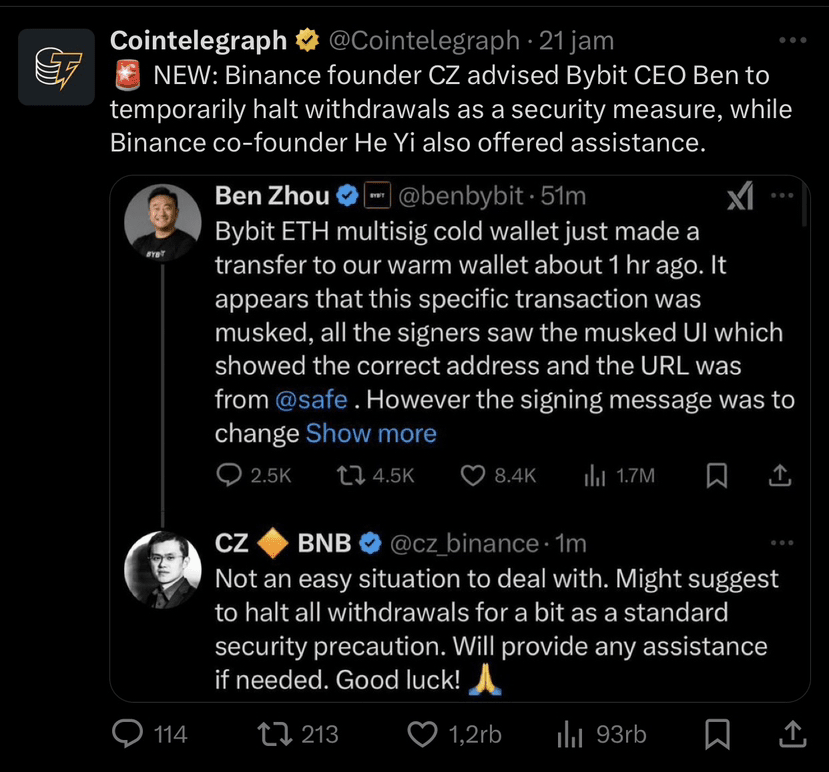Reply to Ben Zhou's tweet

pyautogui.click(x=230, y=477)
